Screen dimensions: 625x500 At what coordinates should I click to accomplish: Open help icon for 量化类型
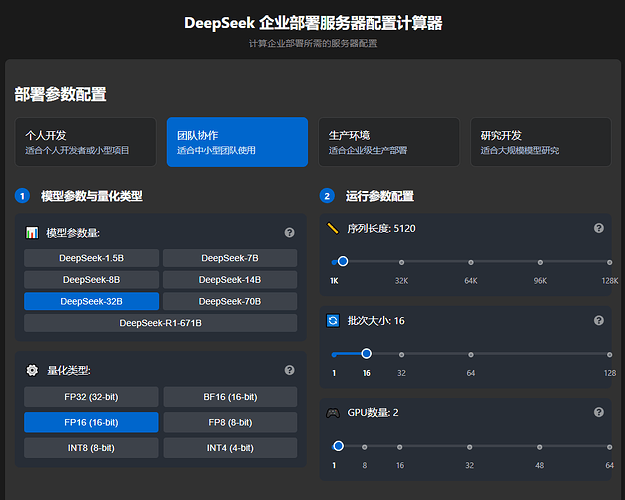[289, 370]
